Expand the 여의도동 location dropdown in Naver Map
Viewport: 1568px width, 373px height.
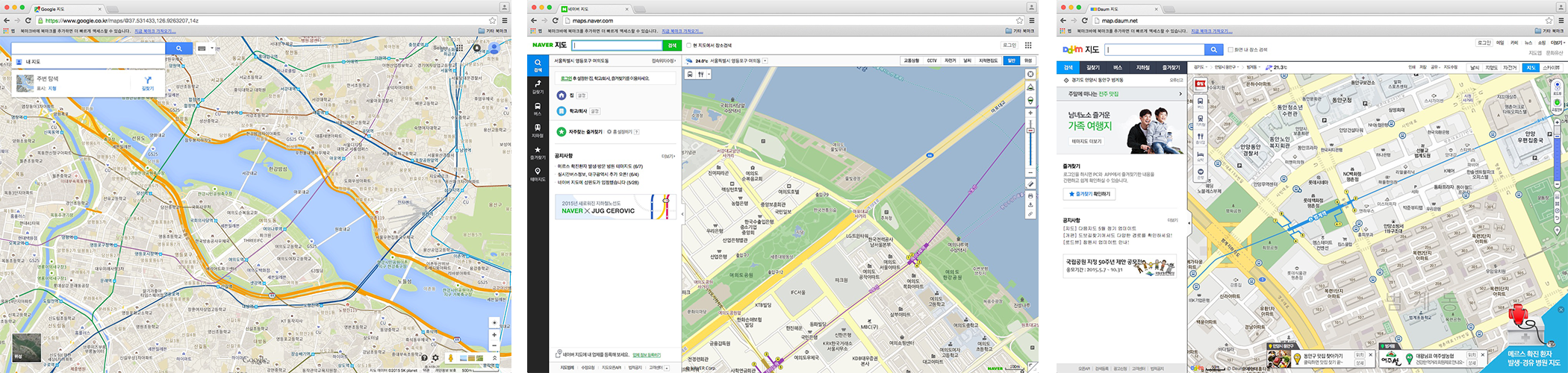765,60
